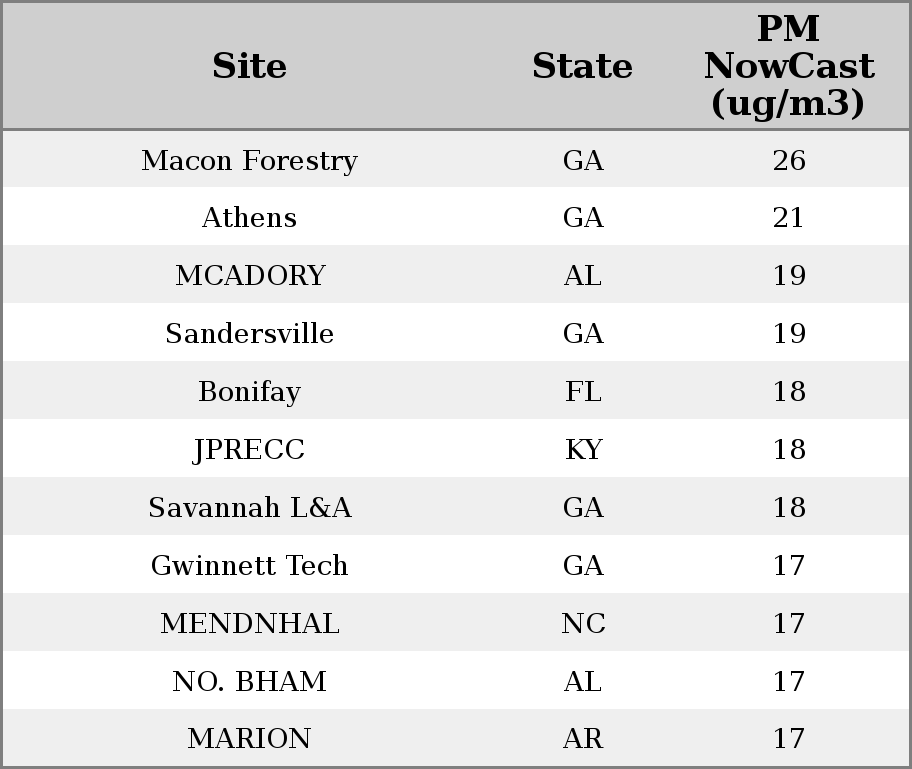Select the Macon Forestry site cell
This screenshot has height=769, width=912.
point(249,160)
